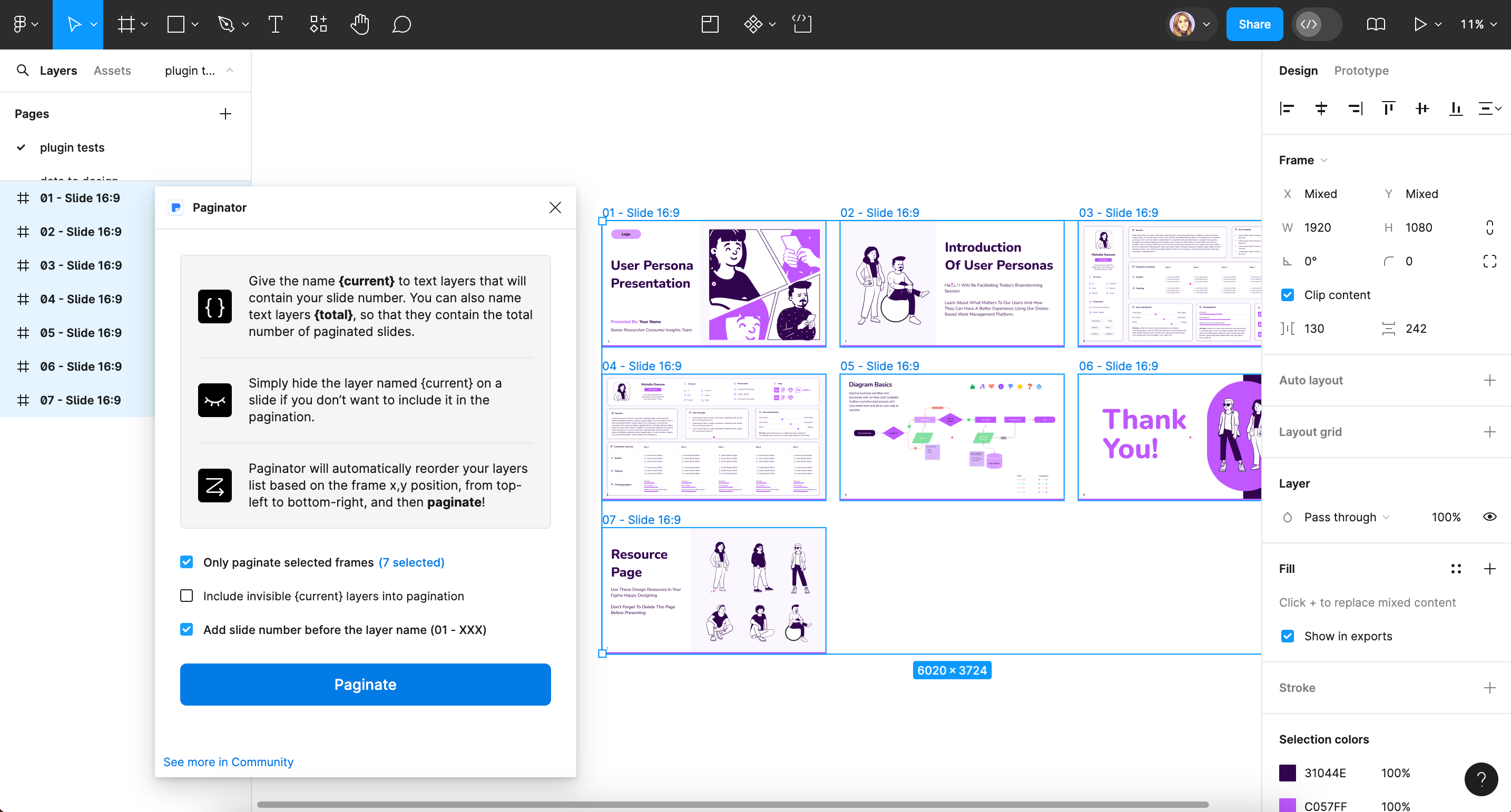Enable Include invisible {current} layers option
The height and width of the screenshot is (812, 1511).
187,596
